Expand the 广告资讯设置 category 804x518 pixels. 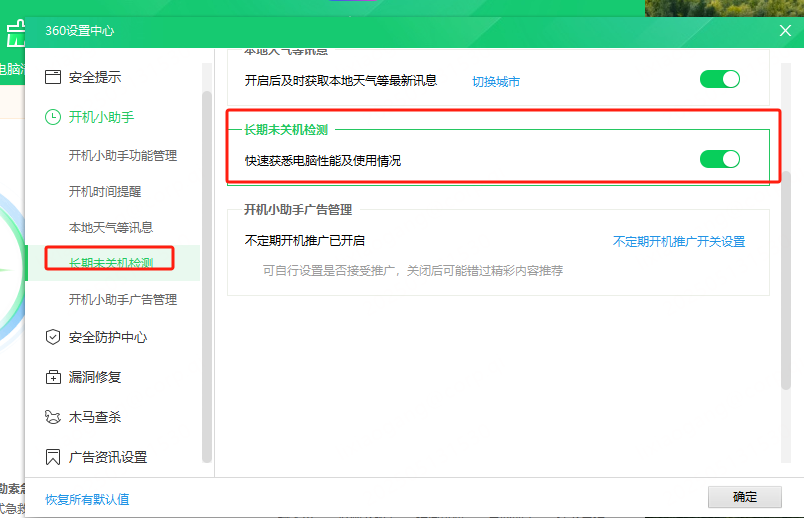(x=107, y=457)
